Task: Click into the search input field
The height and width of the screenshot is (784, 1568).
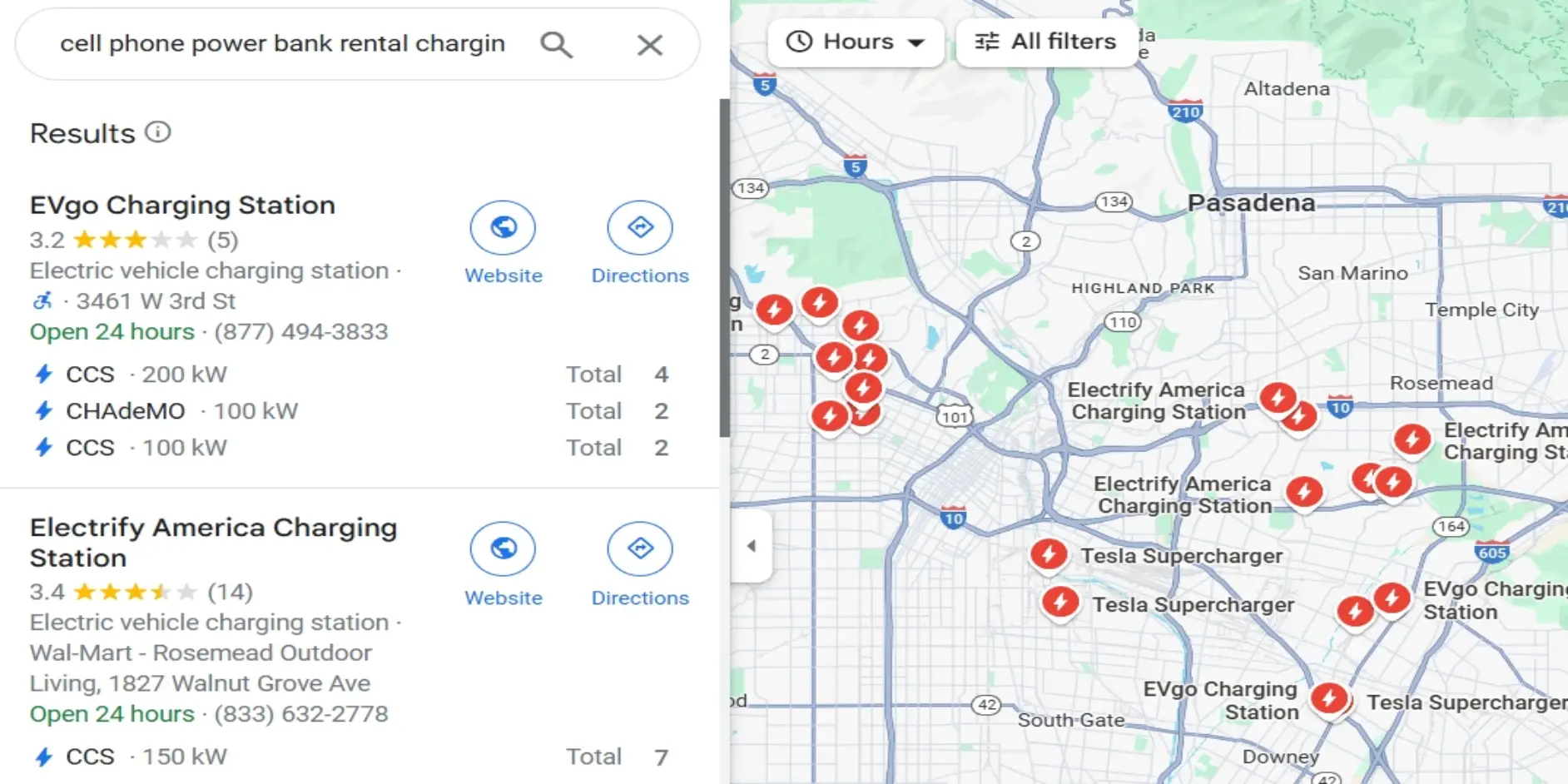Action: (x=283, y=43)
